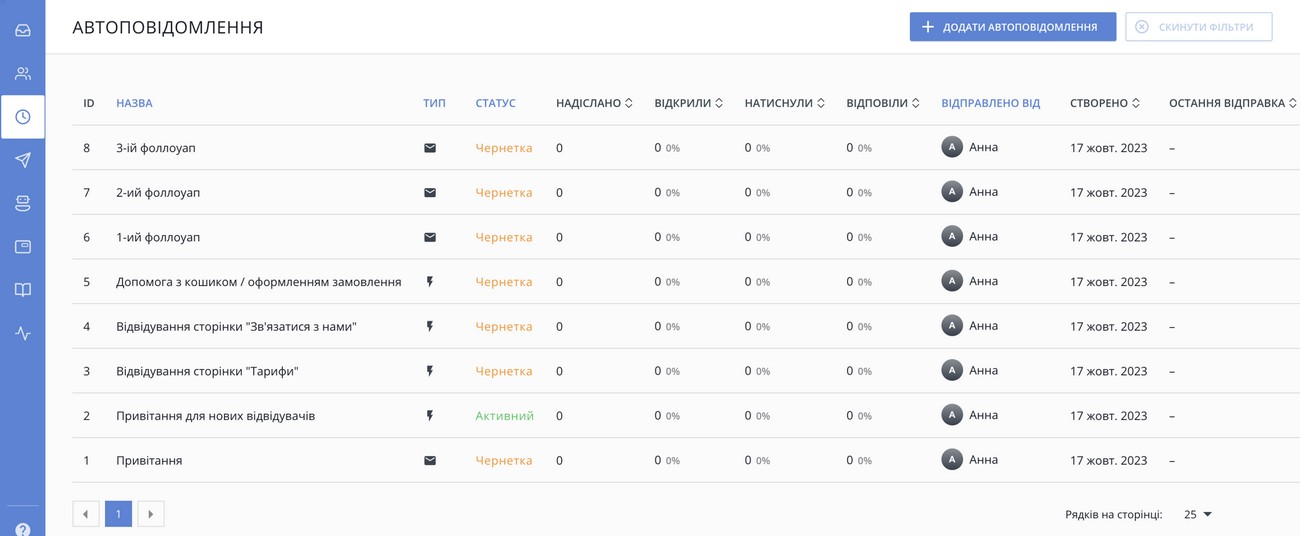Click lightning icon for Тарифи page row
The image size is (1300, 536).
coord(430,371)
